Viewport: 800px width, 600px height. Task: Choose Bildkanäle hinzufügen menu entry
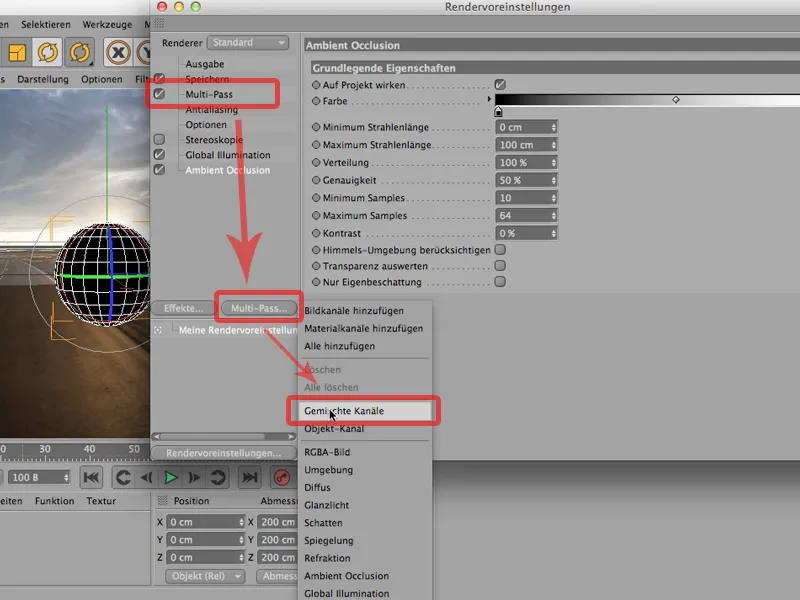click(354, 311)
